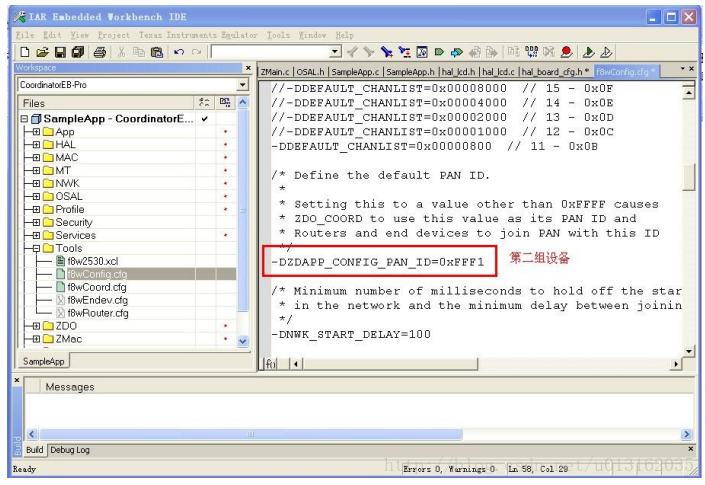Switch to the ZMain.c tab

pyautogui.click(x=275, y=72)
